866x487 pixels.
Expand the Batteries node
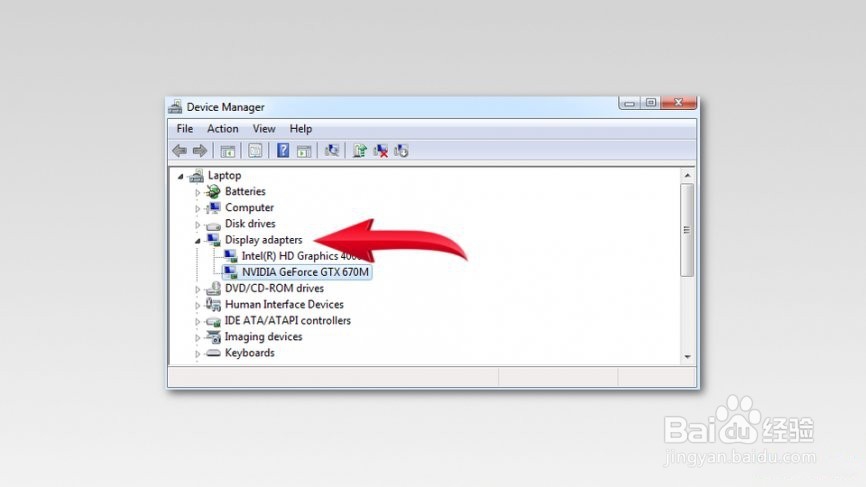tap(197, 193)
